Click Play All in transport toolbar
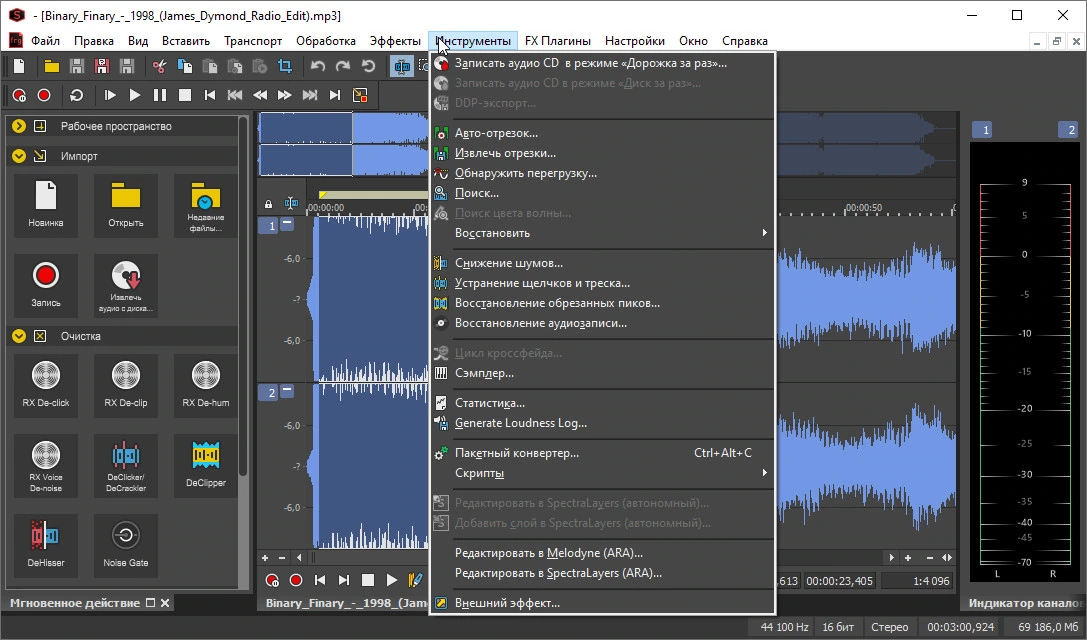 point(110,95)
